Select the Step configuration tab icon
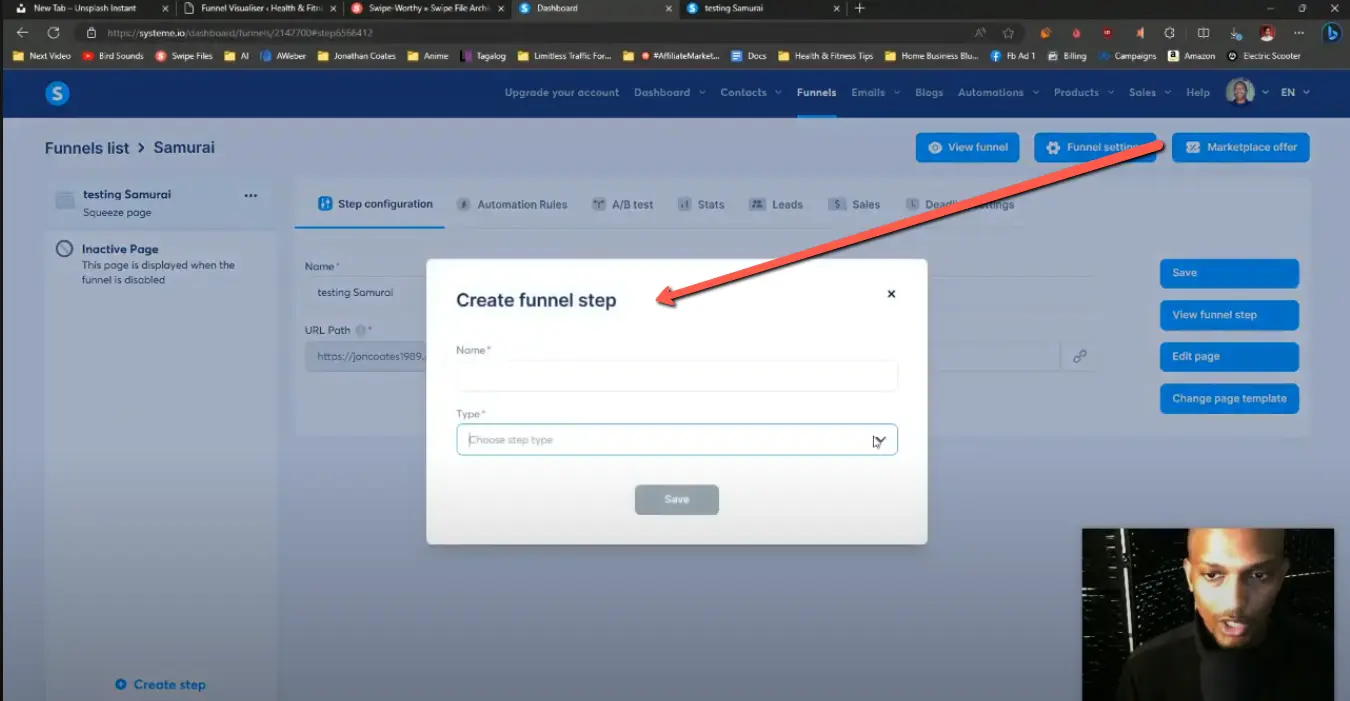 point(324,204)
